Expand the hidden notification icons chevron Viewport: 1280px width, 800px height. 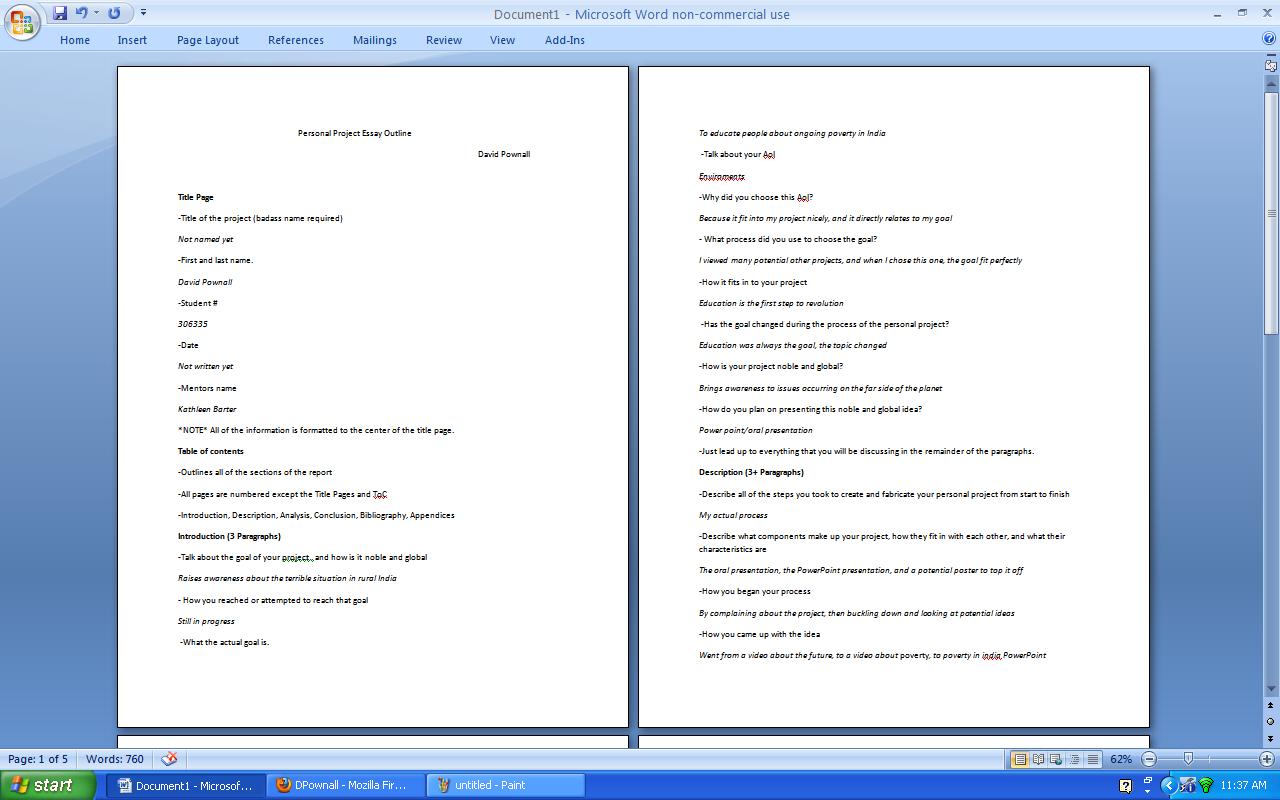click(x=1168, y=787)
